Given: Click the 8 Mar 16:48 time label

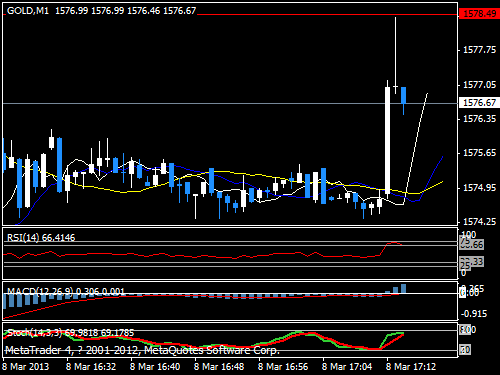Looking at the screenshot, I should pyautogui.click(x=219, y=367).
